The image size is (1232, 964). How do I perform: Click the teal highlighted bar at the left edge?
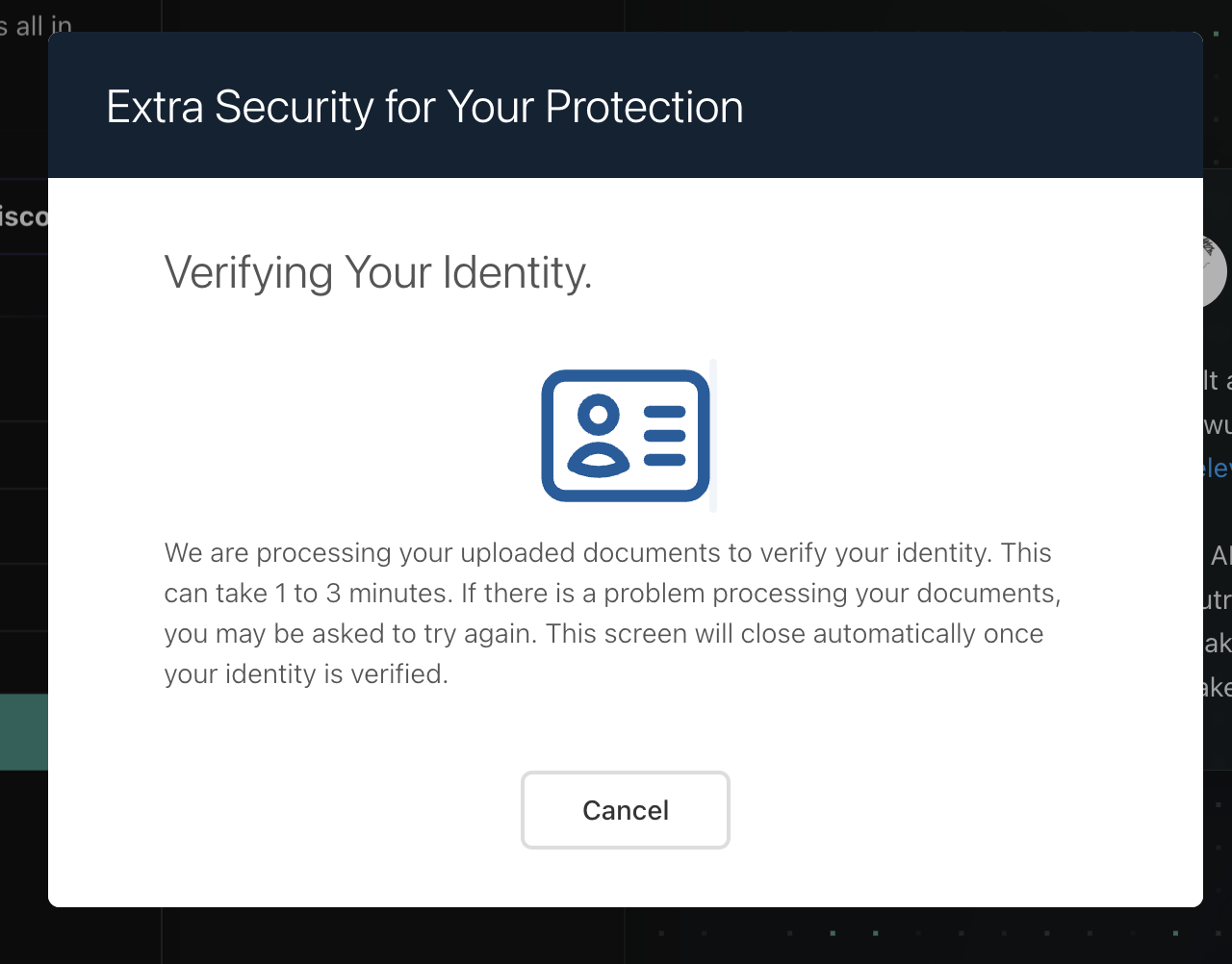pos(24,731)
